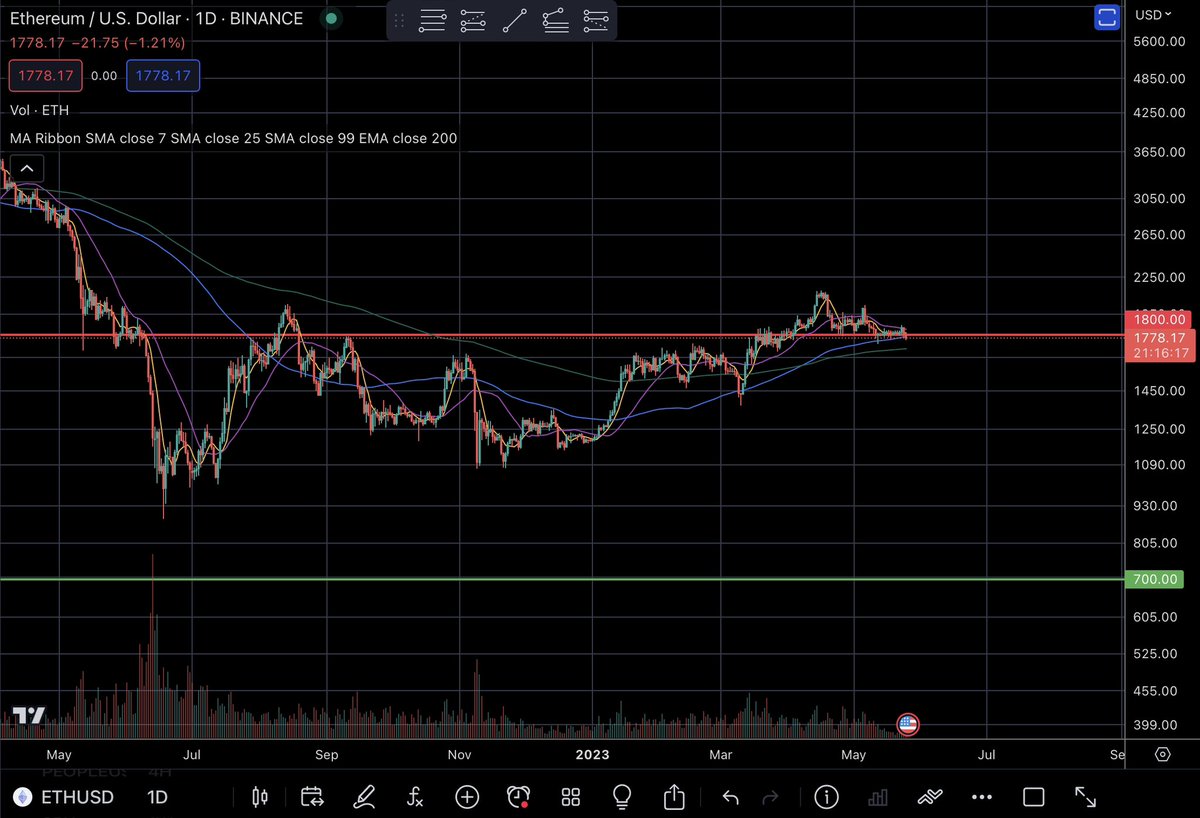The height and width of the screenshot is (818, 1200).
Task: Tap the US flag economic event marker
Action: tap(908, 724)
